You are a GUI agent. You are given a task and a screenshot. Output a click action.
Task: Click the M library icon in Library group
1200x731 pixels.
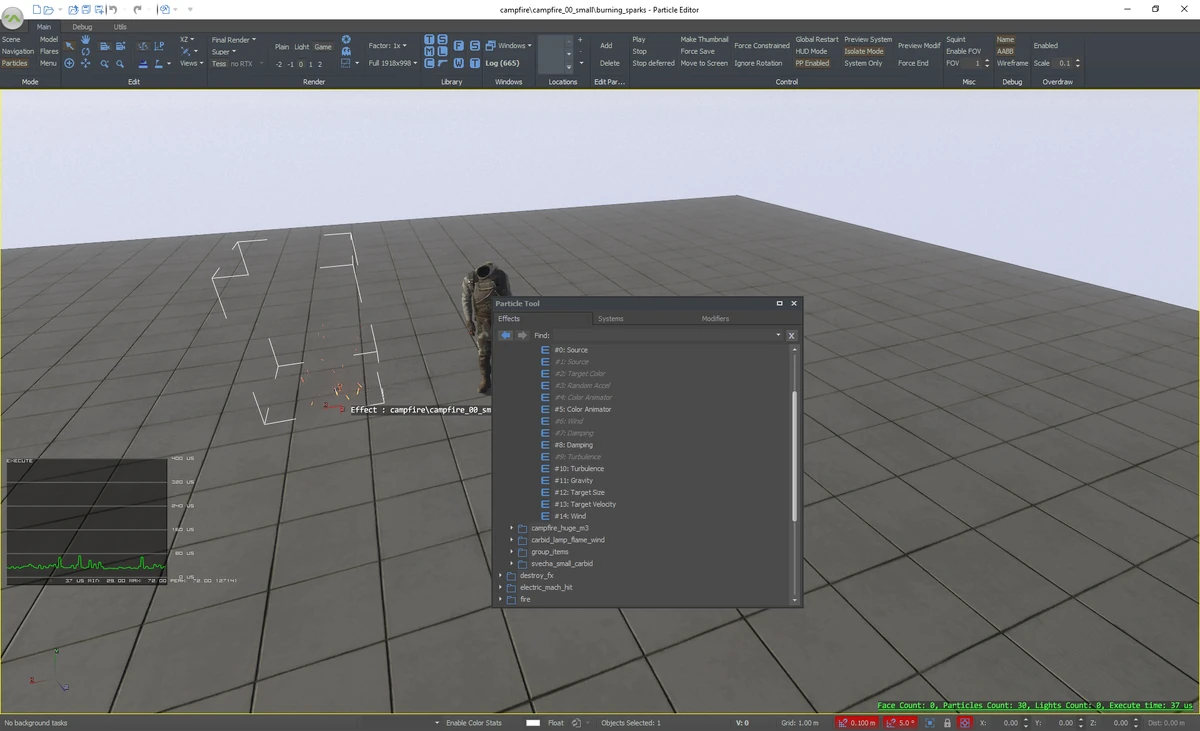(x=428, y=51)
